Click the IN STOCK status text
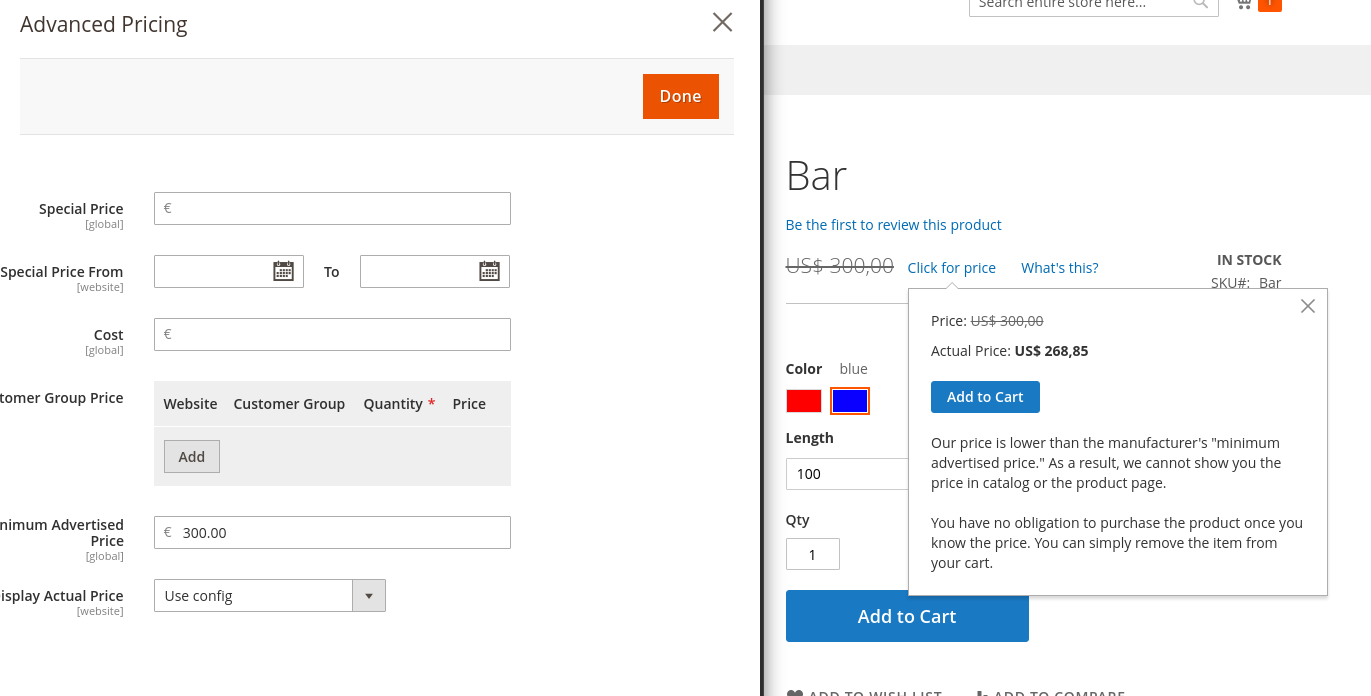The image size is (1371, 696). click(x=1249, y=260)
